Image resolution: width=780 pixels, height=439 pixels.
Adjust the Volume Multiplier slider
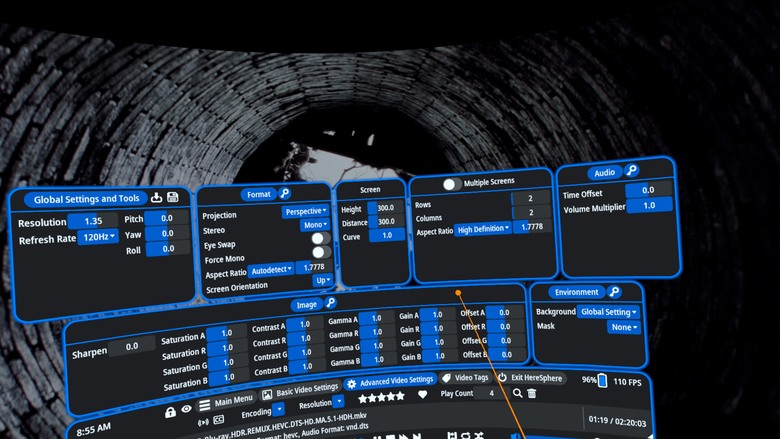pyautogui.click(x=649, y=205)
